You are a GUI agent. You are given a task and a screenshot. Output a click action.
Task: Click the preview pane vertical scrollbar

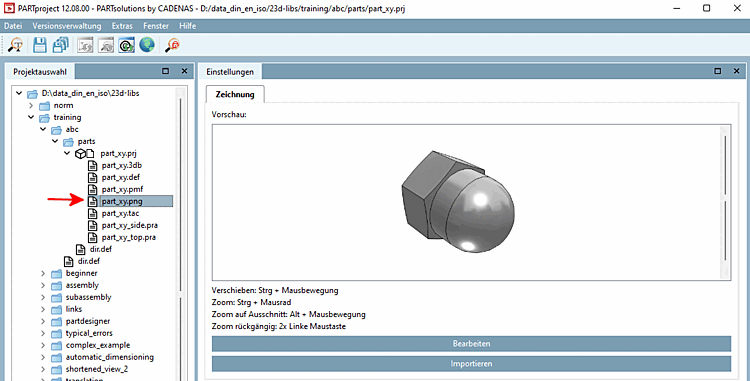coord(725,202)
